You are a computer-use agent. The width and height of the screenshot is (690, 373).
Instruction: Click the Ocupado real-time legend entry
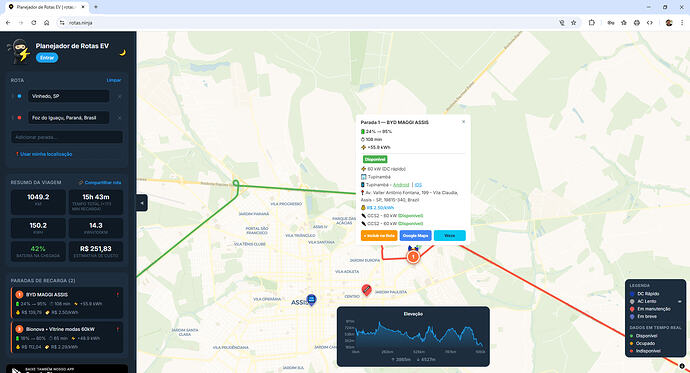tap(642, 344)
